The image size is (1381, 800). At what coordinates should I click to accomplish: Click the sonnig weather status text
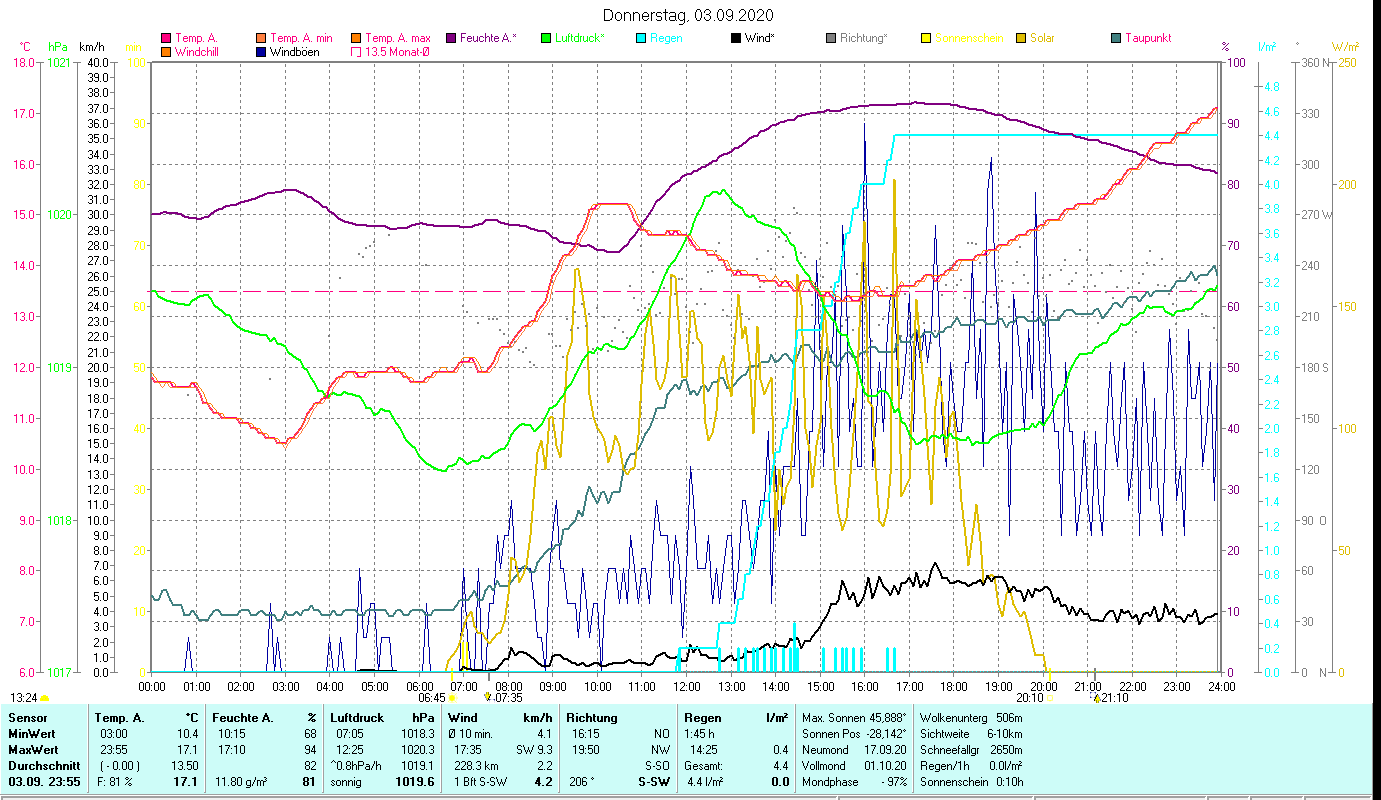coord(346,782)
